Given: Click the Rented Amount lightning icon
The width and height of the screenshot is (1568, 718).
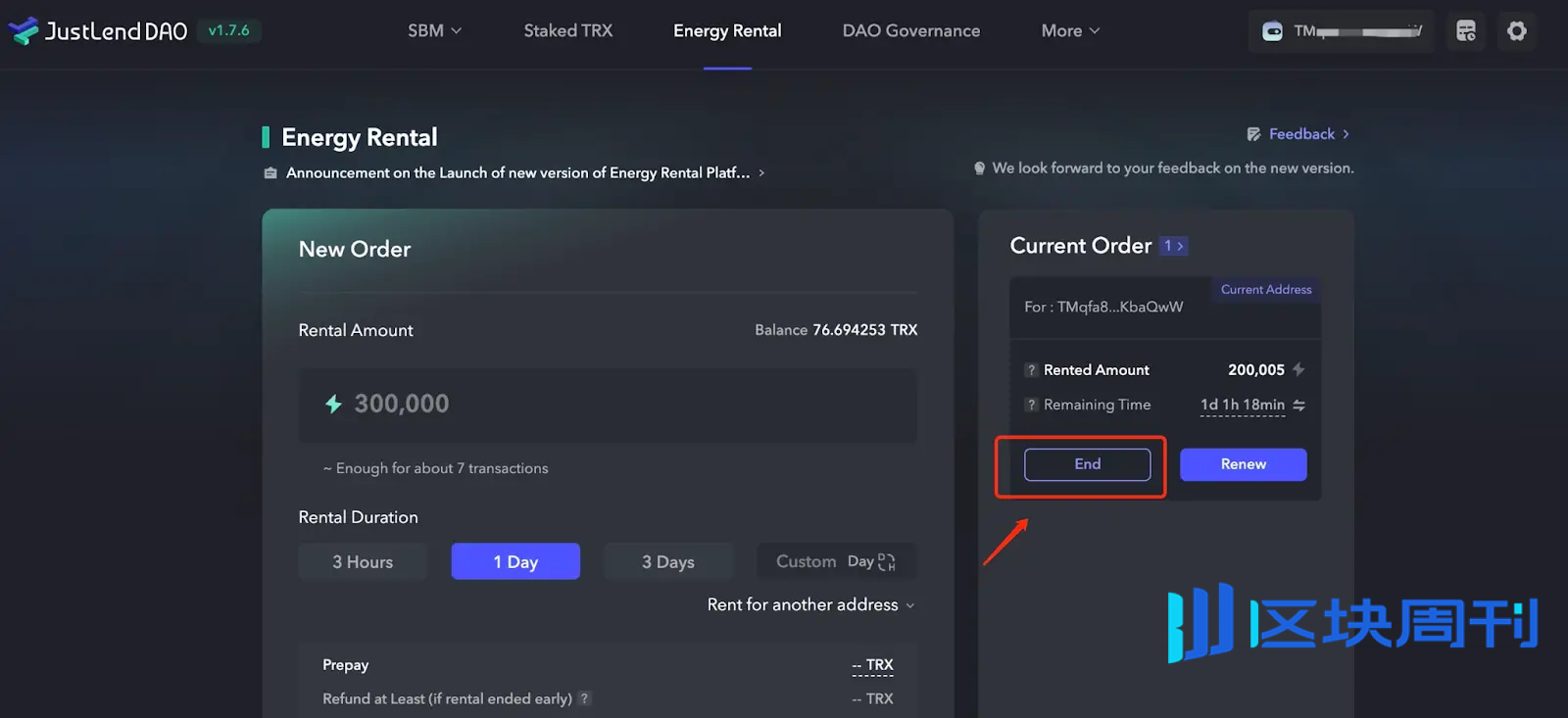Looking at the screenshot, I should (1298, 369).
